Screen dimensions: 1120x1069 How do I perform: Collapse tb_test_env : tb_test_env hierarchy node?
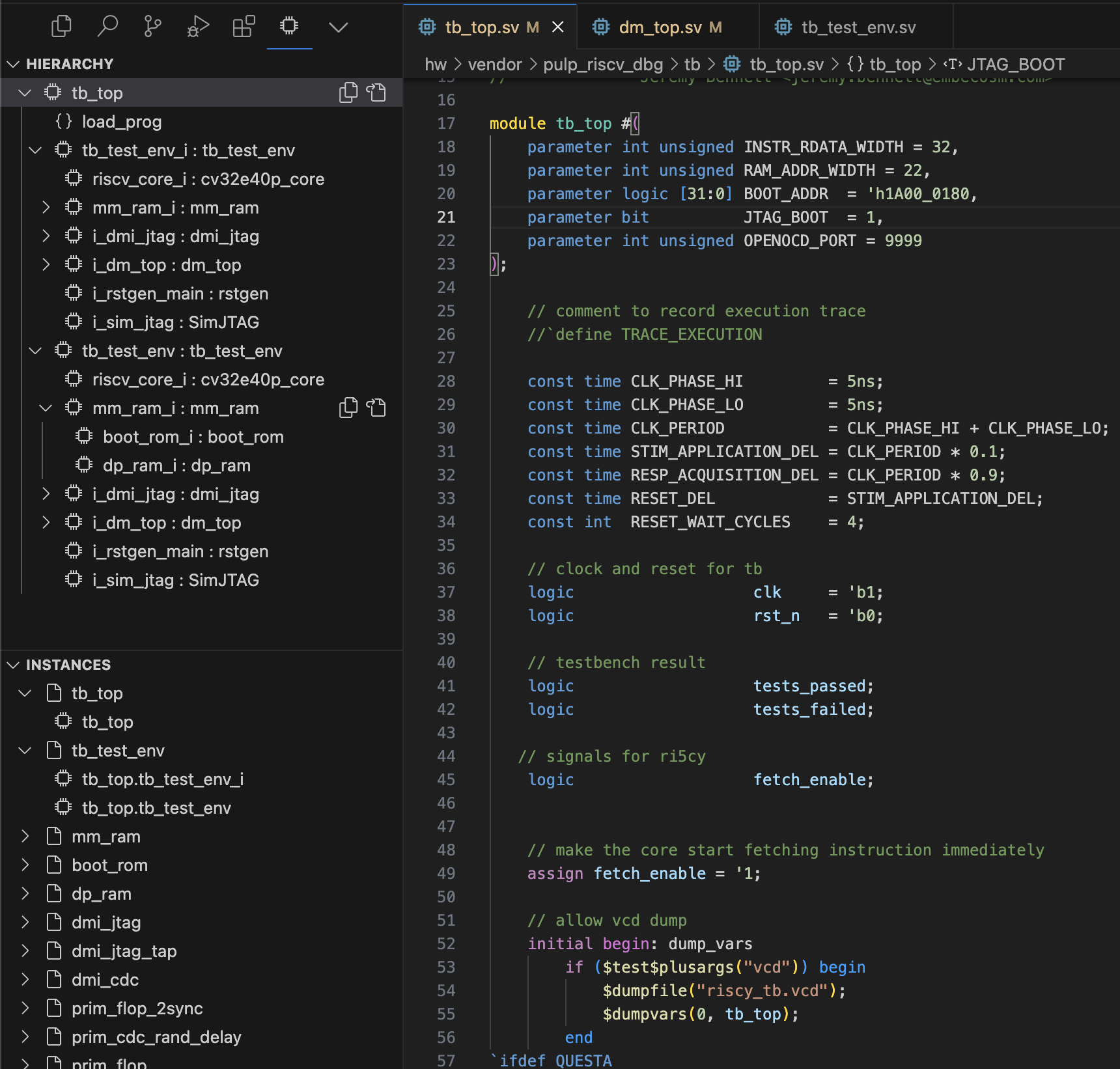pos(35,350)
